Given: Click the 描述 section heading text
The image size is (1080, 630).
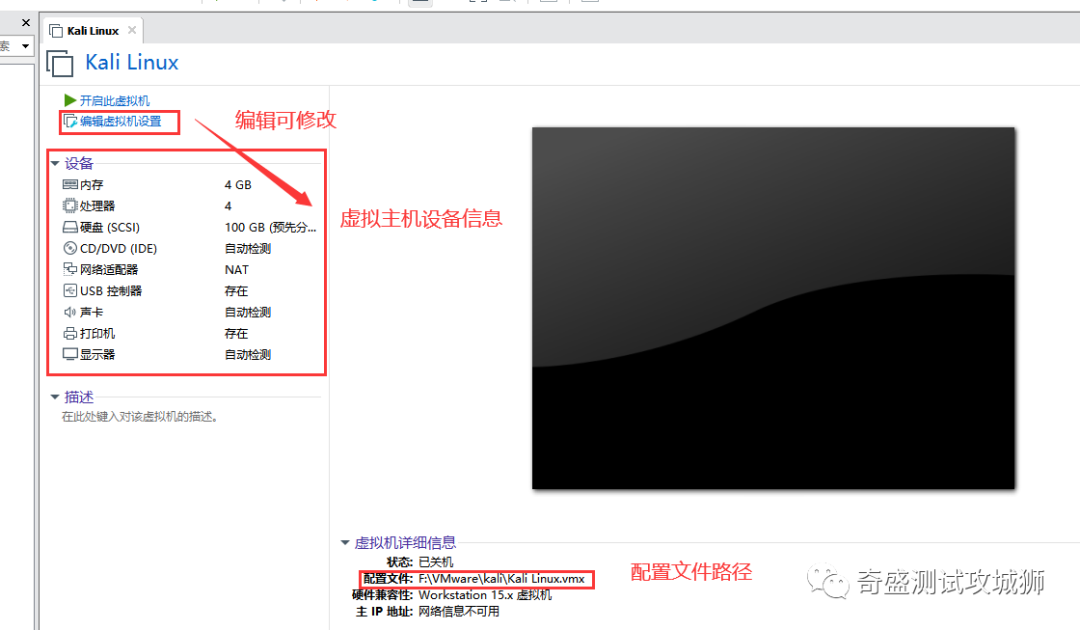Looking at the screenshot, I should (79, 397).
